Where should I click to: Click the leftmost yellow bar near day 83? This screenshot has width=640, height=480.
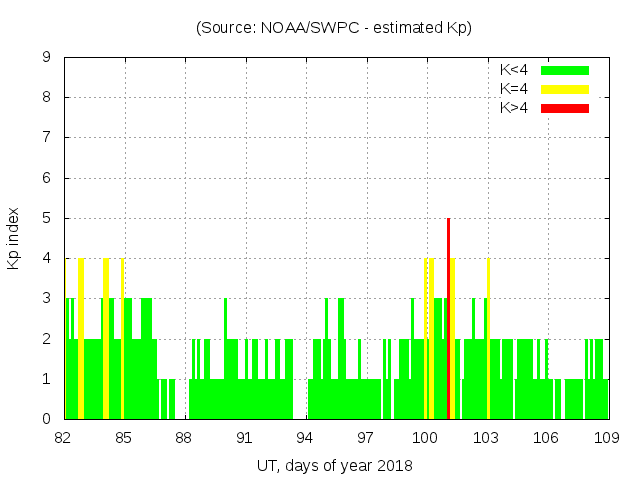pos(81,340)
